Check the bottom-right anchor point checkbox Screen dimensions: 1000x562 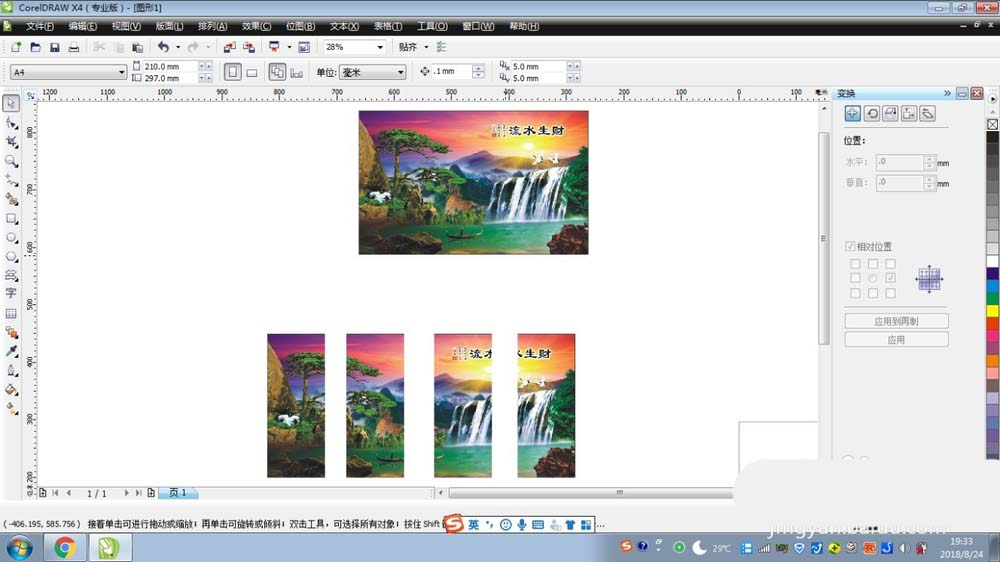890,293
